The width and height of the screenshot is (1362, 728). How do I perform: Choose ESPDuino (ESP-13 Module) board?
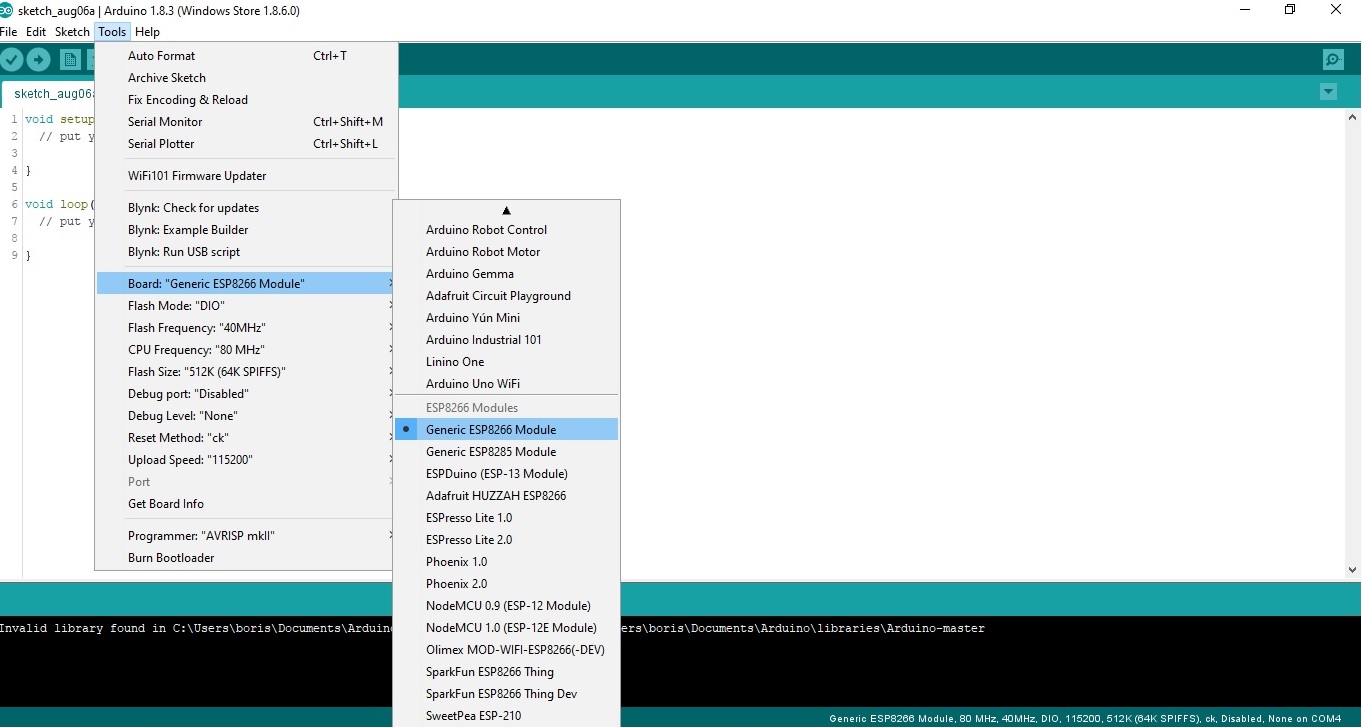click(506, 474)
